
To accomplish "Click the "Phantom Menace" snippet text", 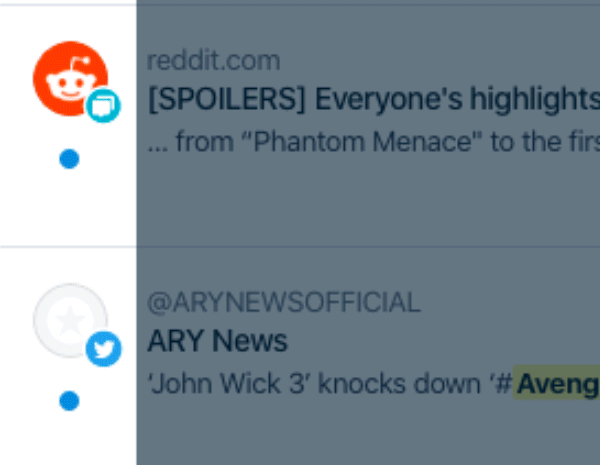I will click(x=362, y=142).
